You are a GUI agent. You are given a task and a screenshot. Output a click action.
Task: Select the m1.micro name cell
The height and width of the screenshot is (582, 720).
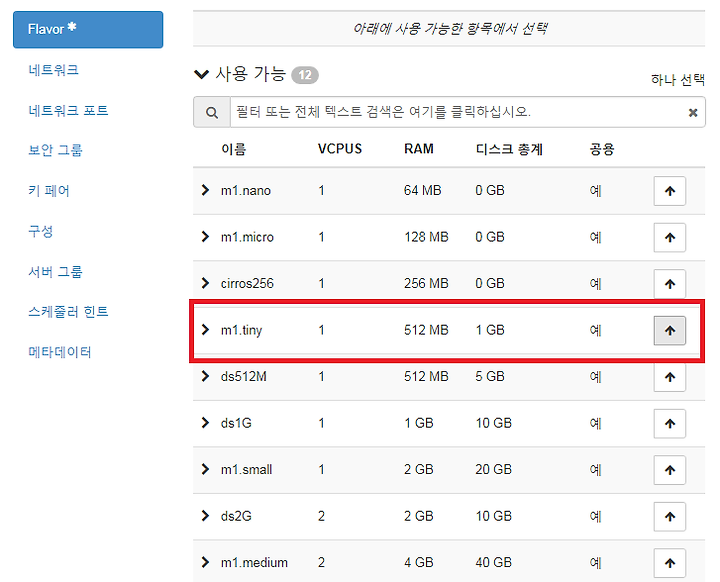[x=247, y=237]
